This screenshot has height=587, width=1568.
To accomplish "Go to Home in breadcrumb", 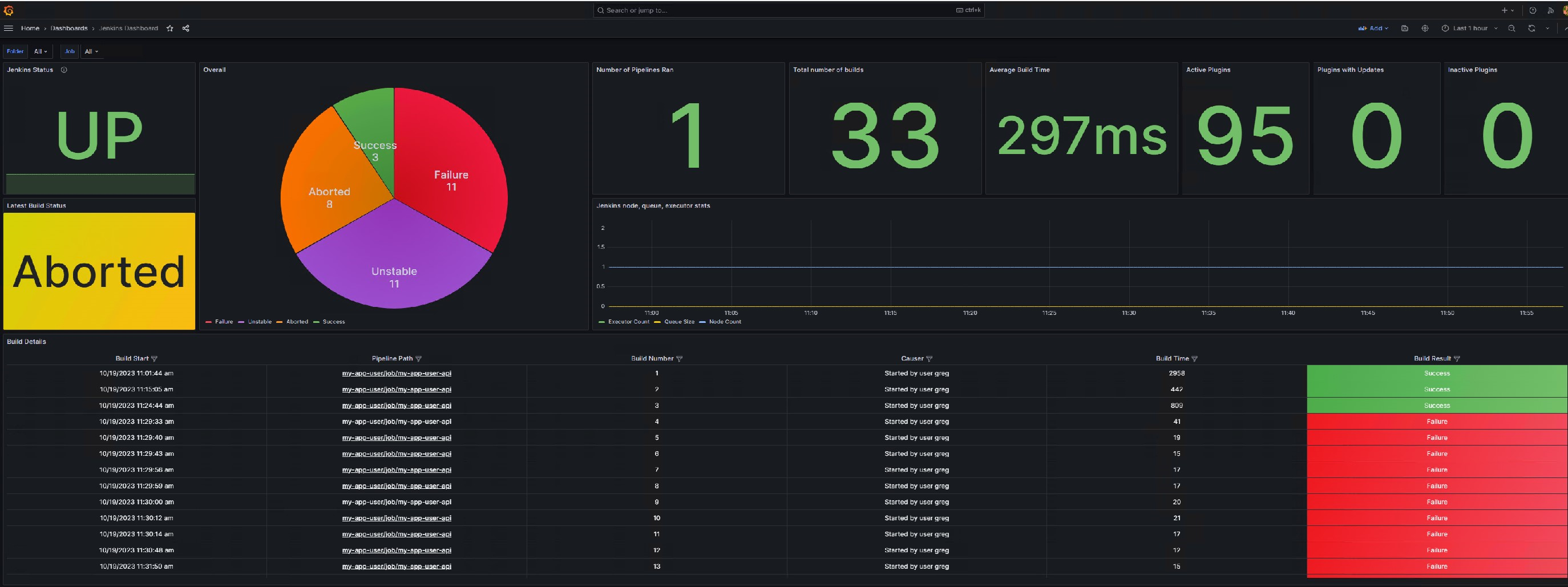I will 30,28.
